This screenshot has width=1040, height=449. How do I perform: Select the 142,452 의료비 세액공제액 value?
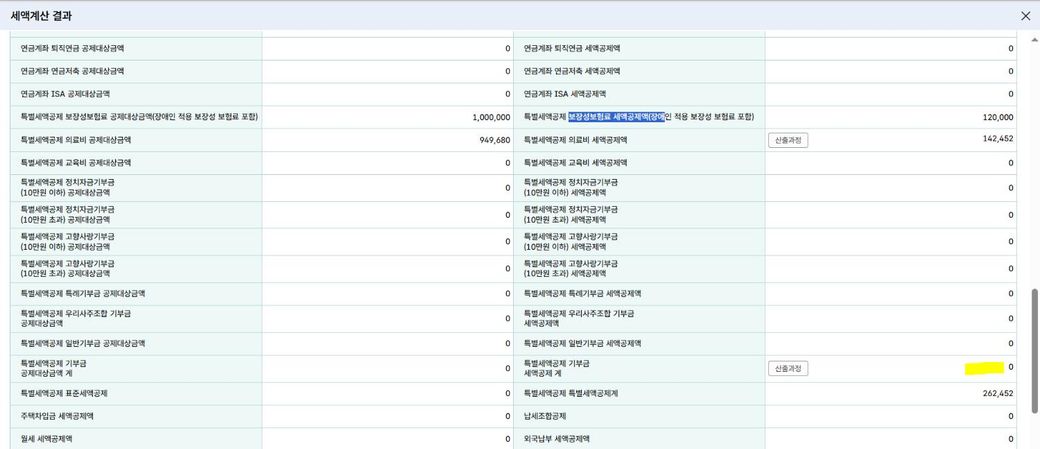(997, 139)
